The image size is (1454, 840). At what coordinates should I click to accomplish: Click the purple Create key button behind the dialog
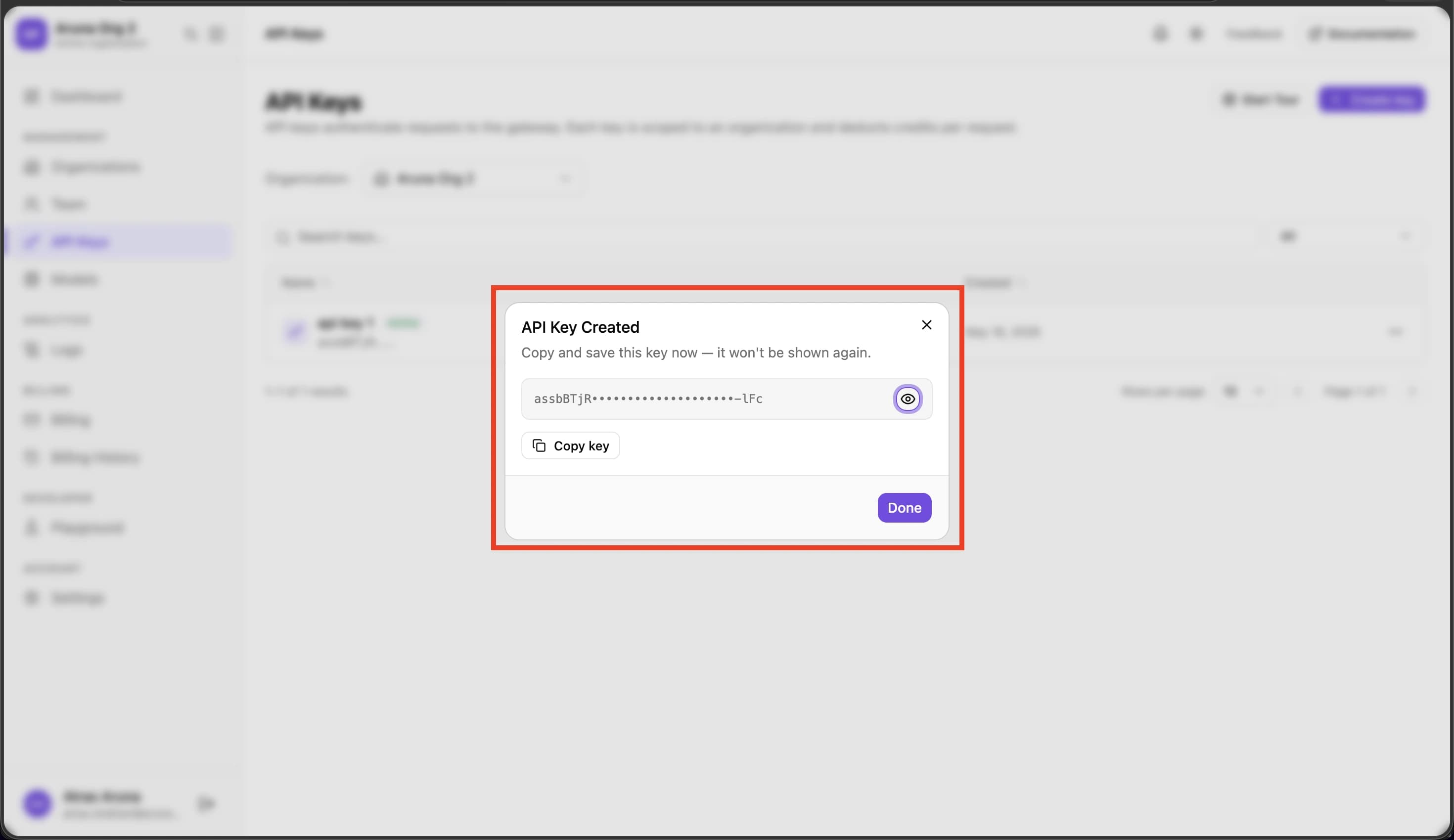coord(1371,100)
